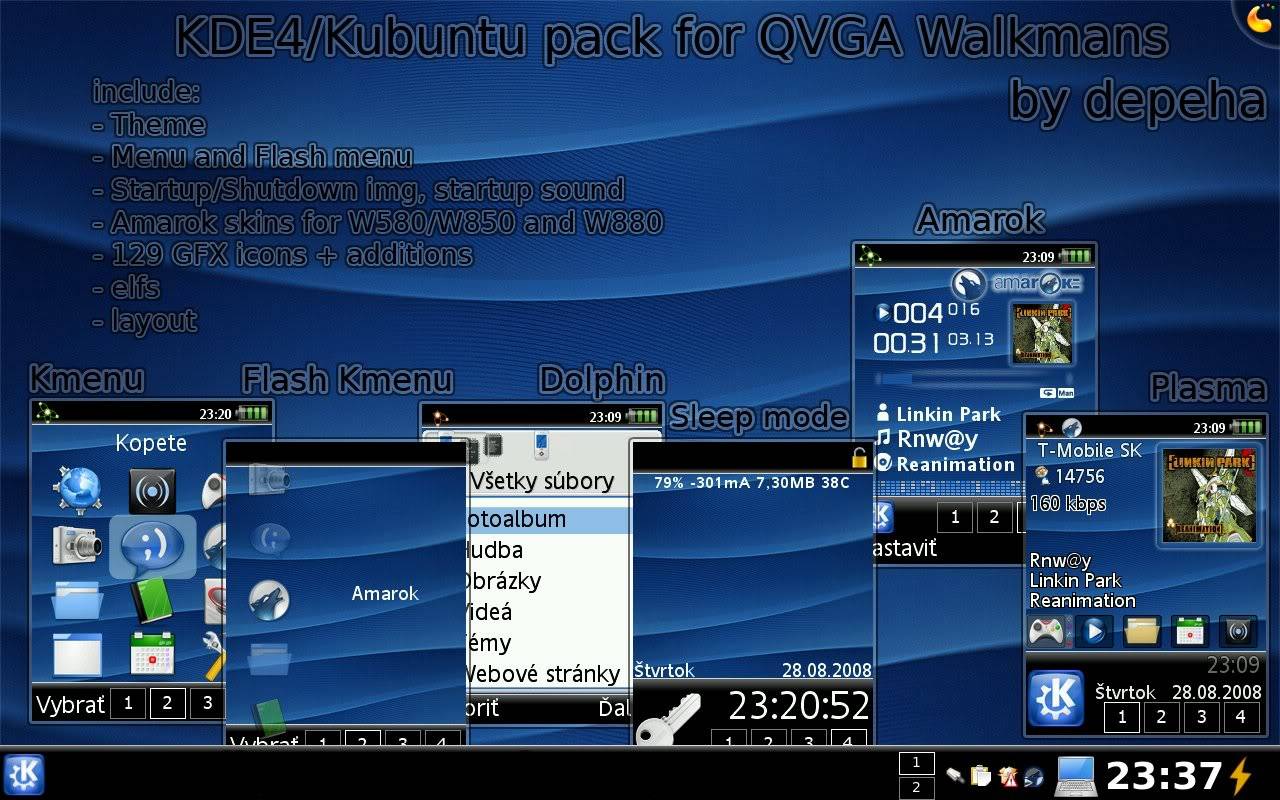The image size is (1280, 800).
Task: Select the Videá folder in Dolphin
Action: tap(490, 612)
